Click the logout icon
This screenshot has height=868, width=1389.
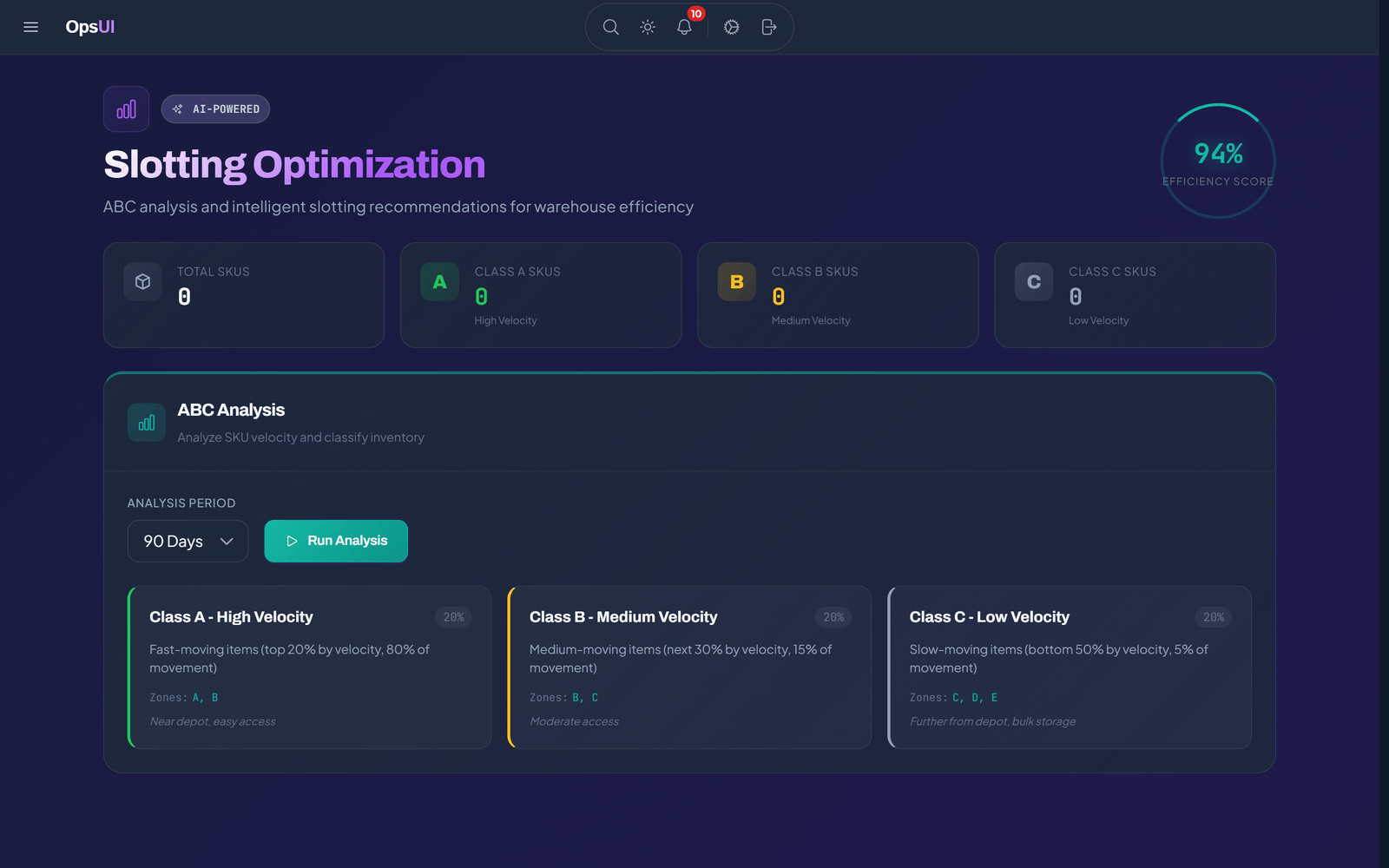(x=768, y=27)
